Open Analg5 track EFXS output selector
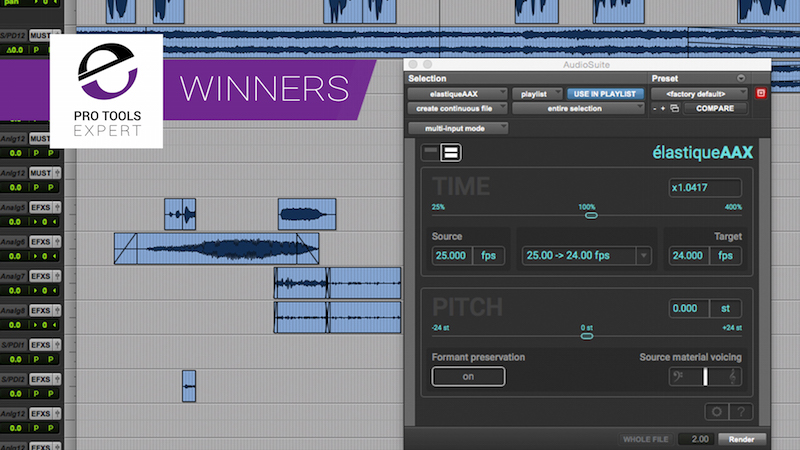Screen dimensions: 800x450 point(41,207)
